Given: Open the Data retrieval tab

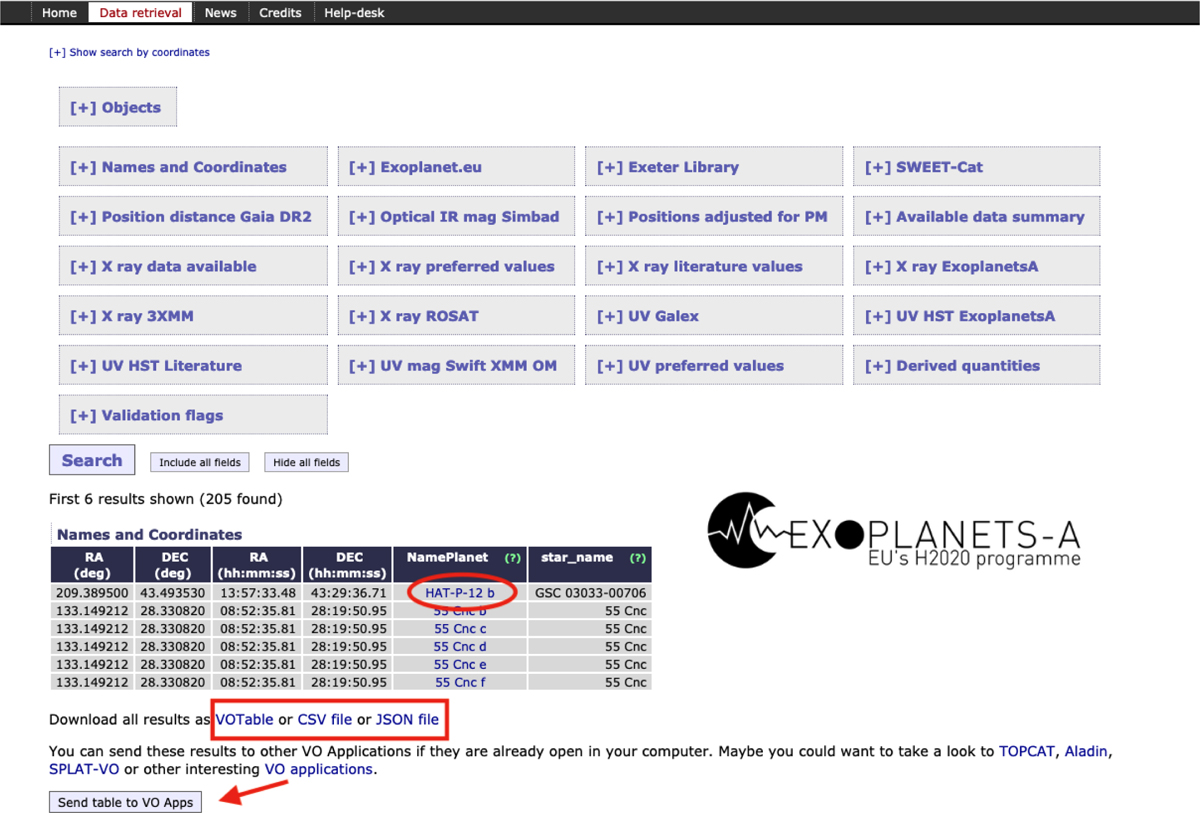Looking at the screenshot, I should [140, 13].
